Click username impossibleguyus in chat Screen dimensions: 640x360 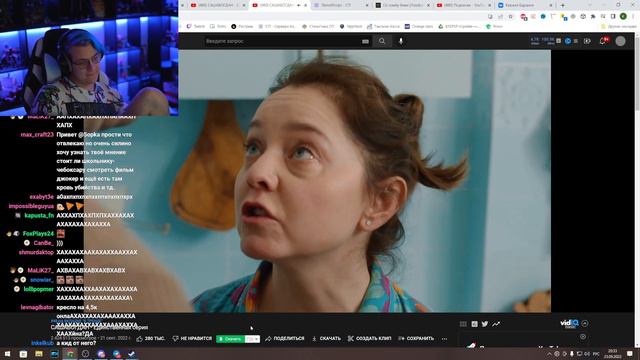tap(31, 206)
